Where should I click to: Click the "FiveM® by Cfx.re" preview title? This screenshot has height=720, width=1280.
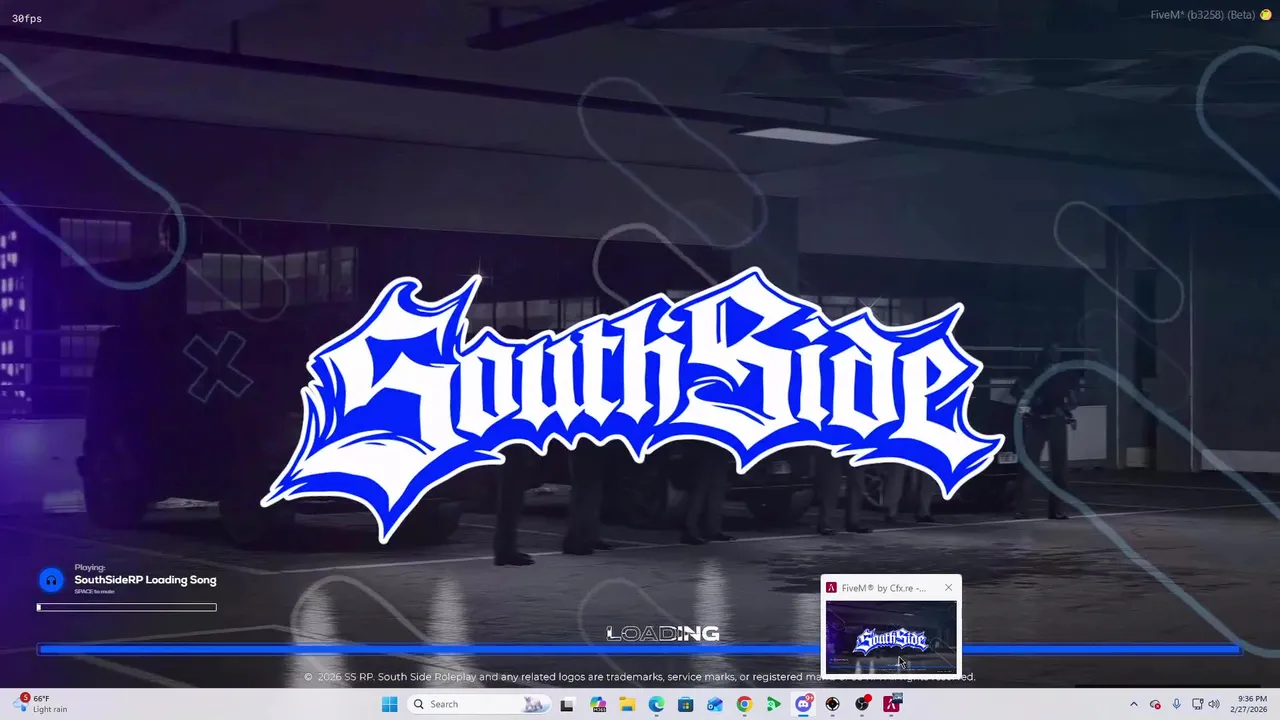point(883,588)
